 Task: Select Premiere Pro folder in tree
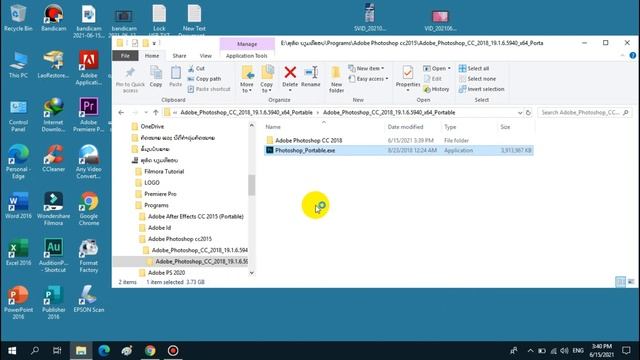point(160,194)
